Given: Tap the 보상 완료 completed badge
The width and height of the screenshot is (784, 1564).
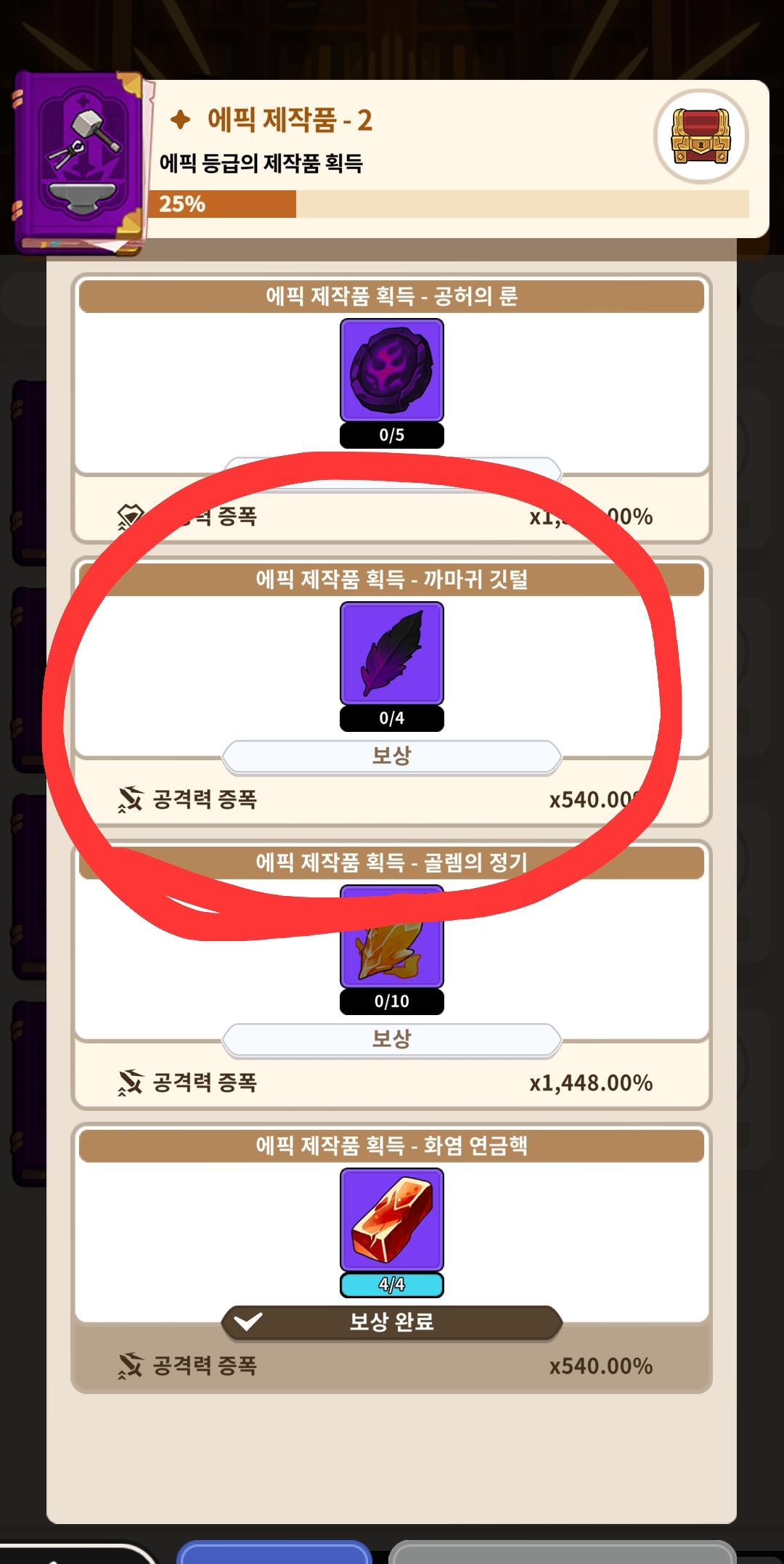Looking at the screenshot, I should click(x=392, y=1322).
